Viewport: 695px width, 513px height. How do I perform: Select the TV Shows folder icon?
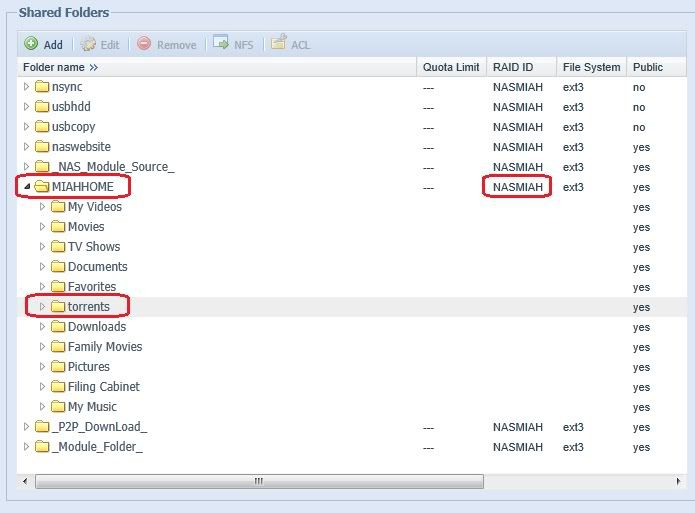pyautogui.click(x=58, y=246)
